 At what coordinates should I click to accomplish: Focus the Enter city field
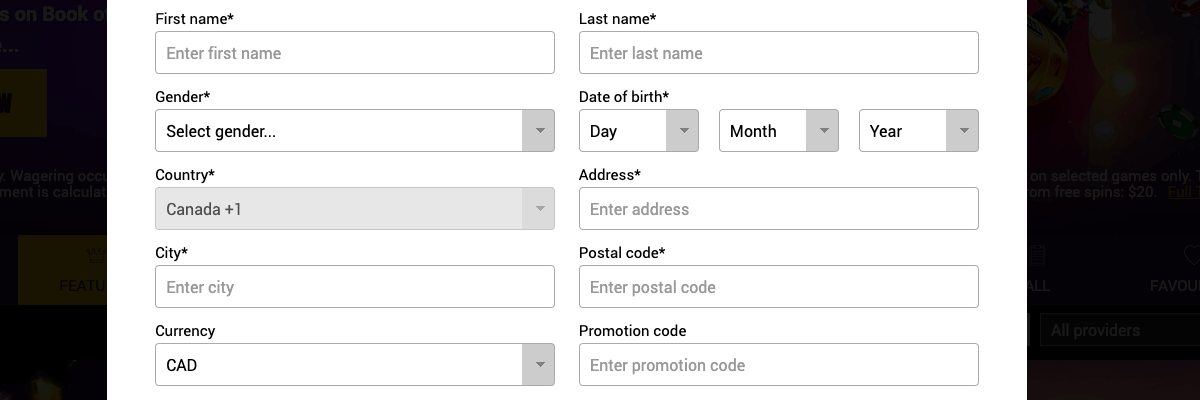pos(355,286)
